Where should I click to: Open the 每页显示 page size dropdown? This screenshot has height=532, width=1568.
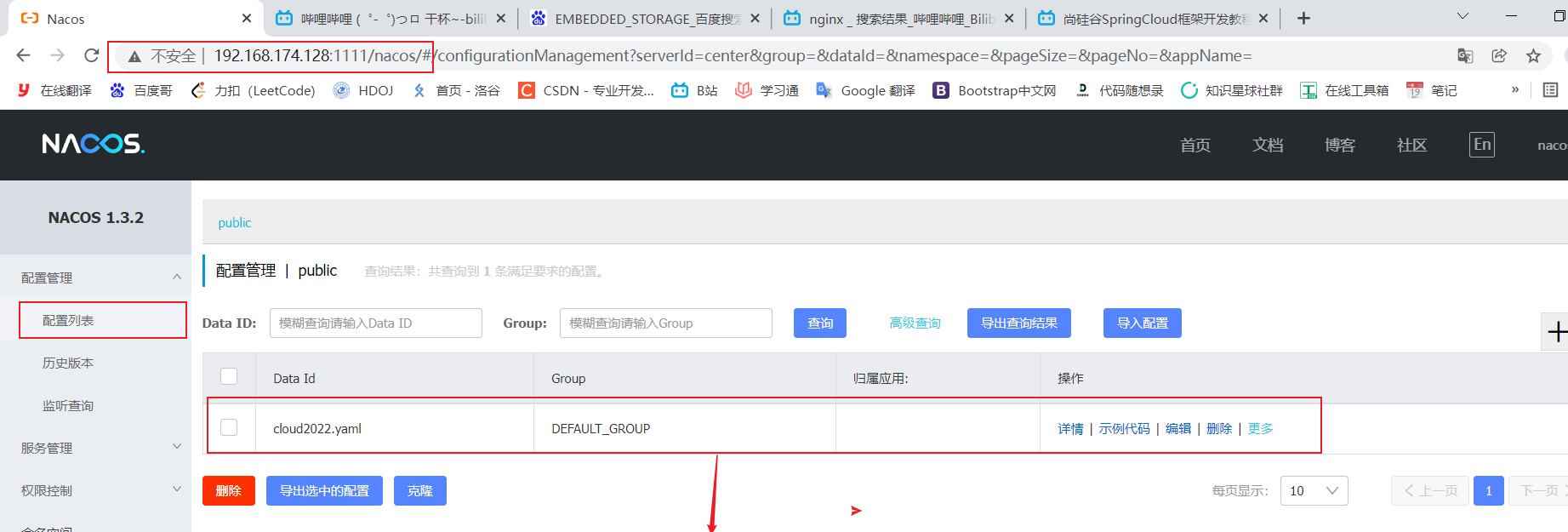point(1314,490)
